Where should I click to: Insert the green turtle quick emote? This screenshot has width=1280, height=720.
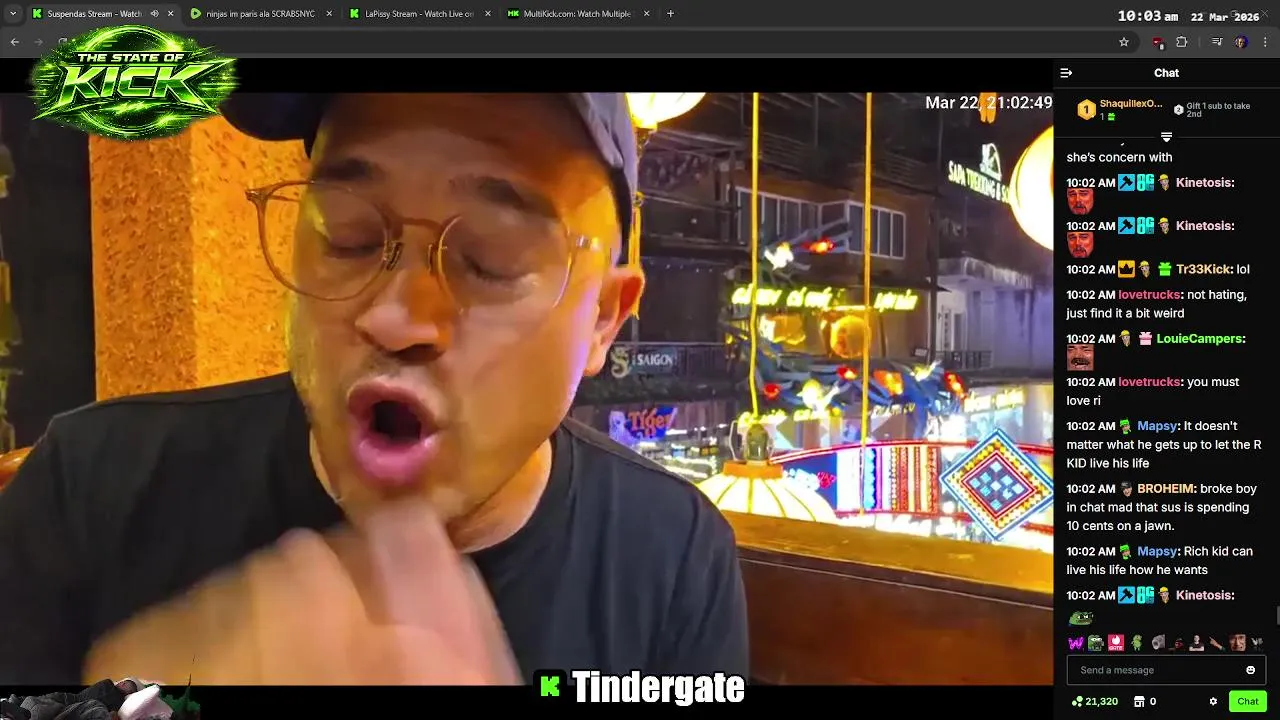(1137, 643)
